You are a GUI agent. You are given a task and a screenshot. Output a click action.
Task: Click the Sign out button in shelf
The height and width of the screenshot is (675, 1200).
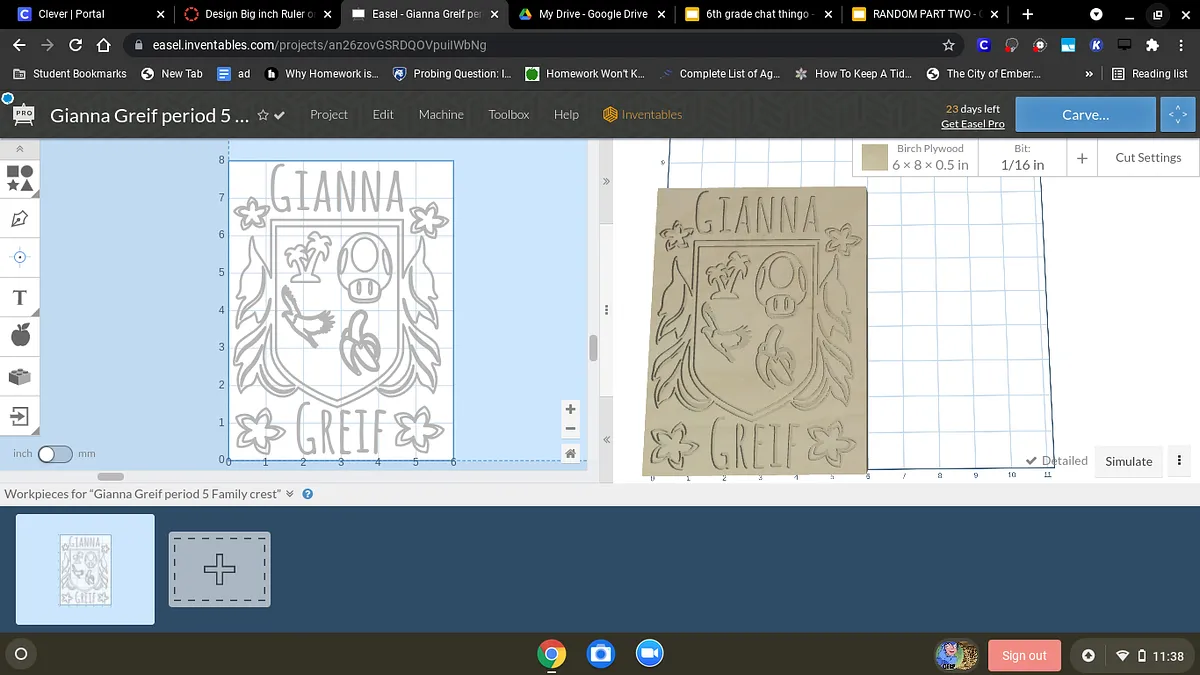pos(1024,655)
